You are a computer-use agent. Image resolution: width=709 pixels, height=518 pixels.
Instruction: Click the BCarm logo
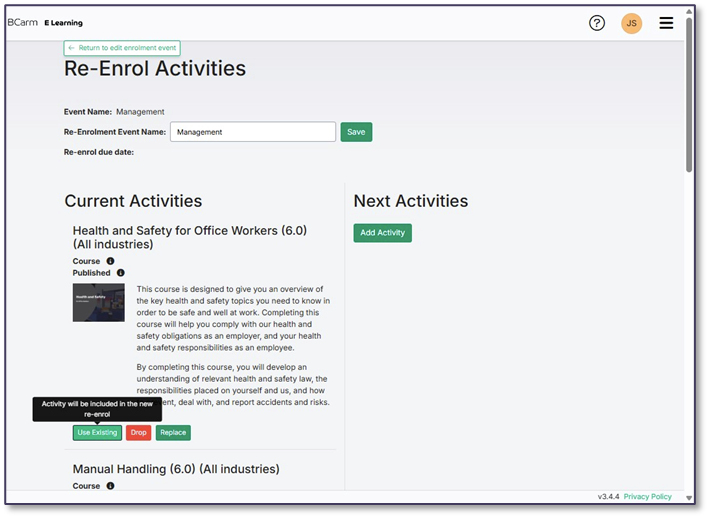[22, 22]
